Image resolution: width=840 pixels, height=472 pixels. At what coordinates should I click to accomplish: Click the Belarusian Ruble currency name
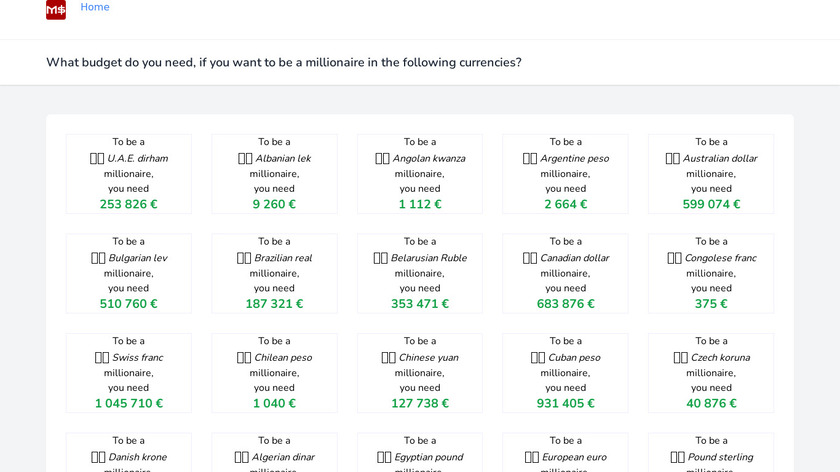(x=429, y=258)
